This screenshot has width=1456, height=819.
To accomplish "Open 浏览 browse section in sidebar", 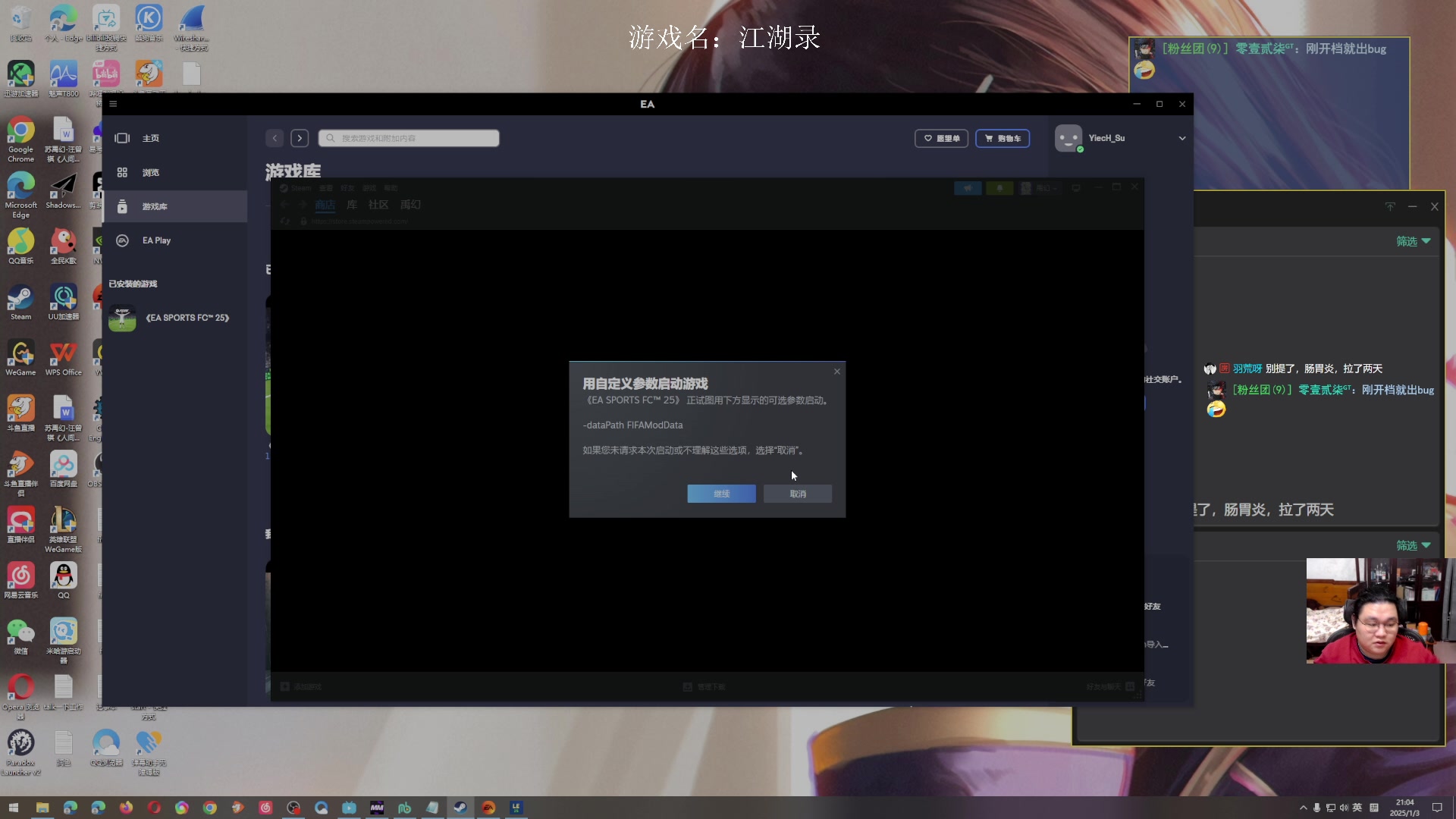I will tap(150, 173).
